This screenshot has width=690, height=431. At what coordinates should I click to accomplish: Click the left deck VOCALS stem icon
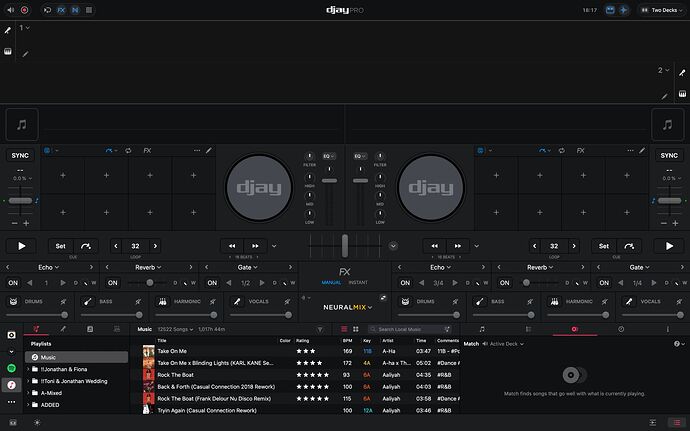(237, 302)
